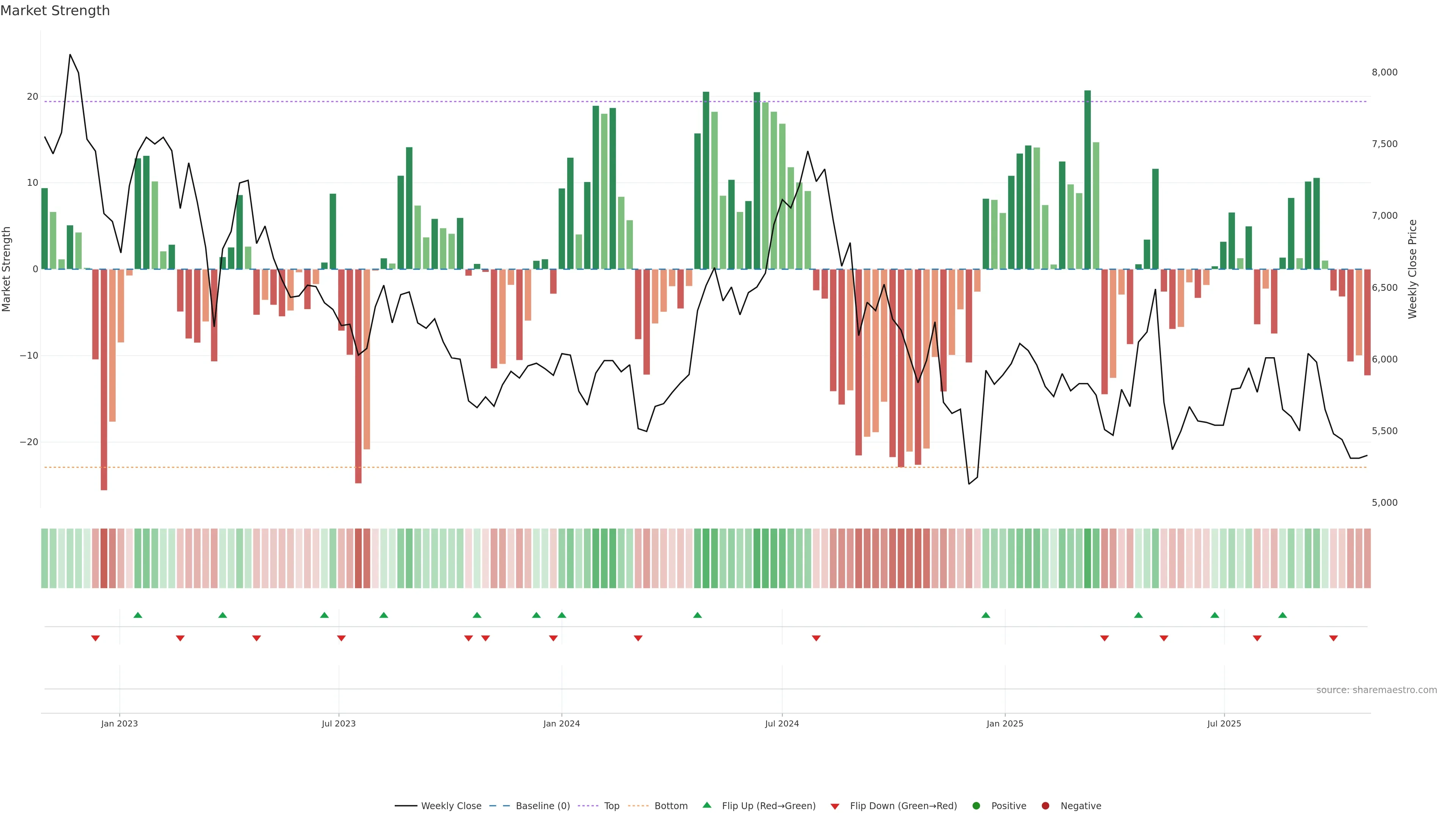Click the Jul 2025 x-axis label
Image resolution: width=1456 pixels, height=819 pixels.
coord(1224,723)
